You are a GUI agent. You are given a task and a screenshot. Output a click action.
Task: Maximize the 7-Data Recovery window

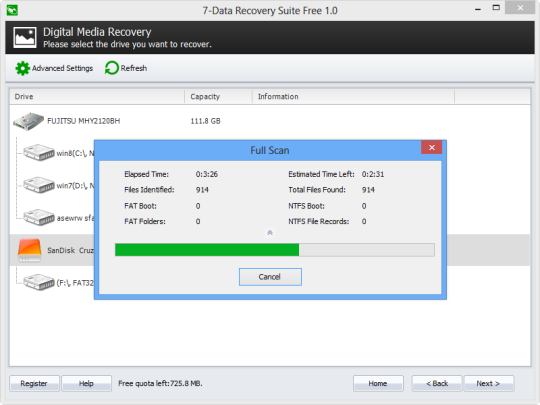496,8
